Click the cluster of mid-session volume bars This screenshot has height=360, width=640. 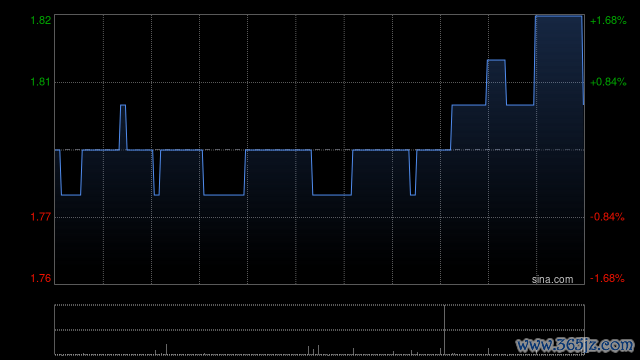tap(313, 350)
